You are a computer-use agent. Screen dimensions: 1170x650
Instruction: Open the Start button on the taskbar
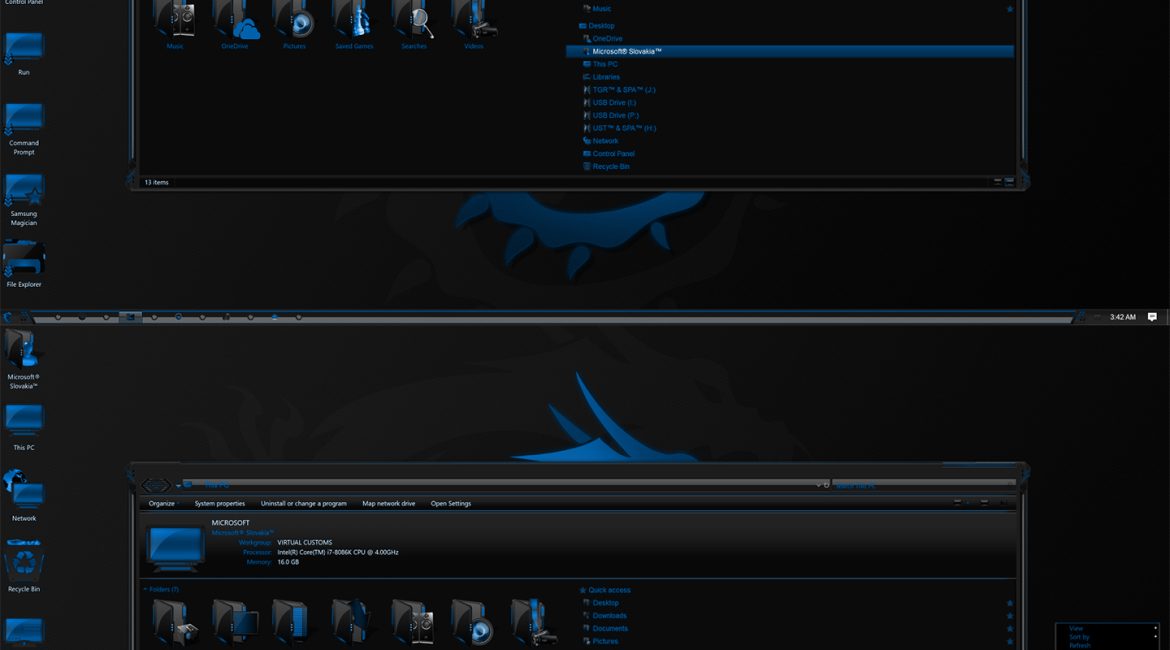click(x=8, y=317)
